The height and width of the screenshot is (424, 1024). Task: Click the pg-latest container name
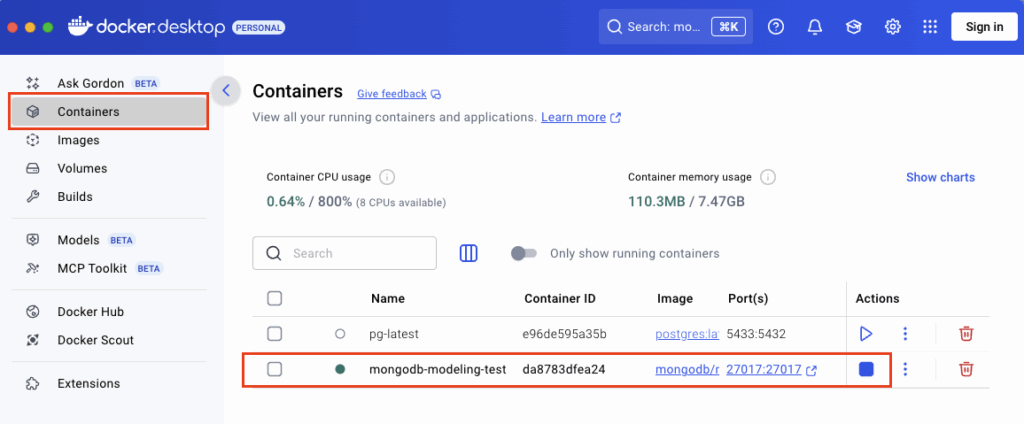click(x=394, y=334)
